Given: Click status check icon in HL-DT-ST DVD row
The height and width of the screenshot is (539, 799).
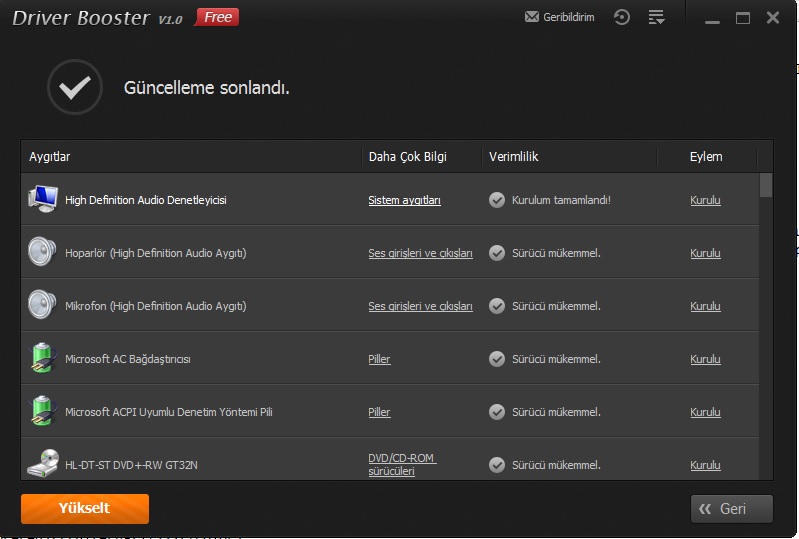Looking at the screenshot, I should tap(497, 465).
